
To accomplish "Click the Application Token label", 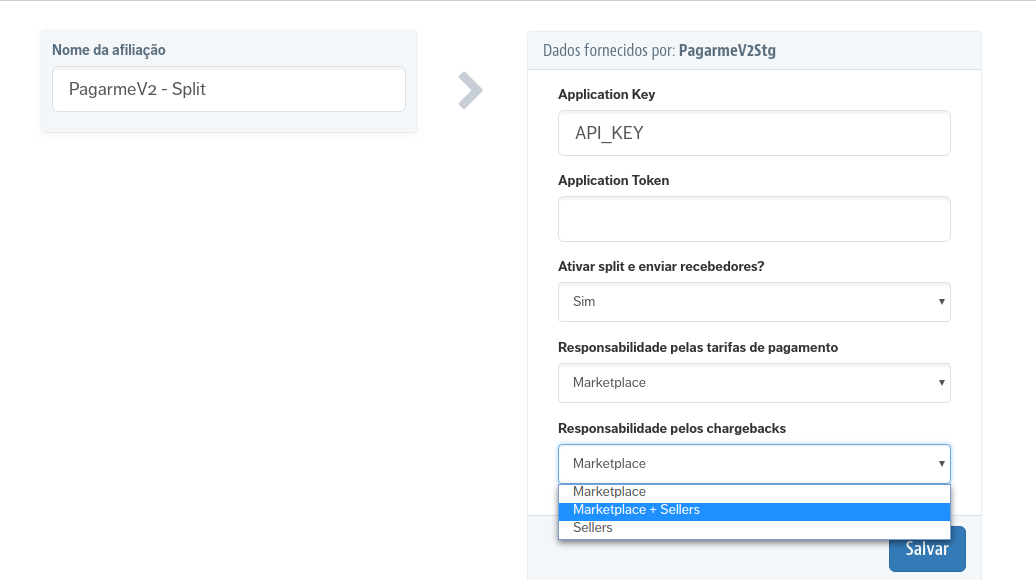I will pos(613,181).
